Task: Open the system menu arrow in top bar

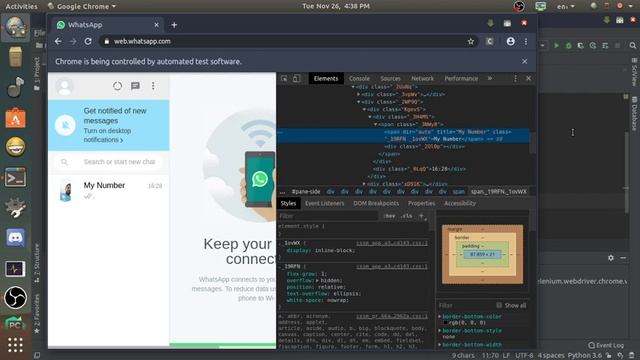Action: point(632,6)
